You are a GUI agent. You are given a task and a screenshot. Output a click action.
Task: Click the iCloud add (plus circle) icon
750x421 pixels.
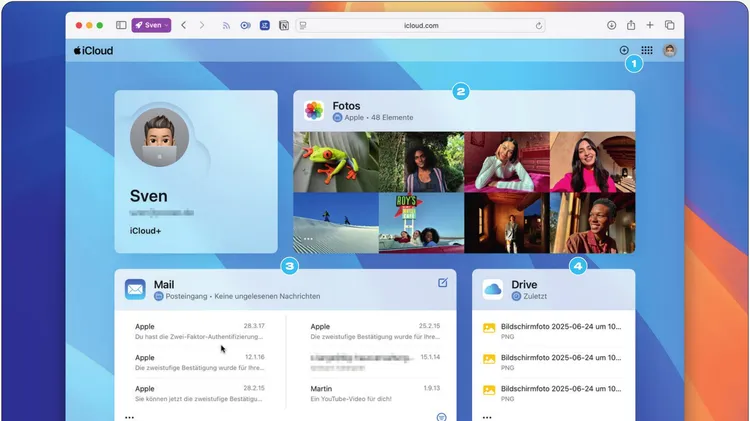click(x=624, y=50)
